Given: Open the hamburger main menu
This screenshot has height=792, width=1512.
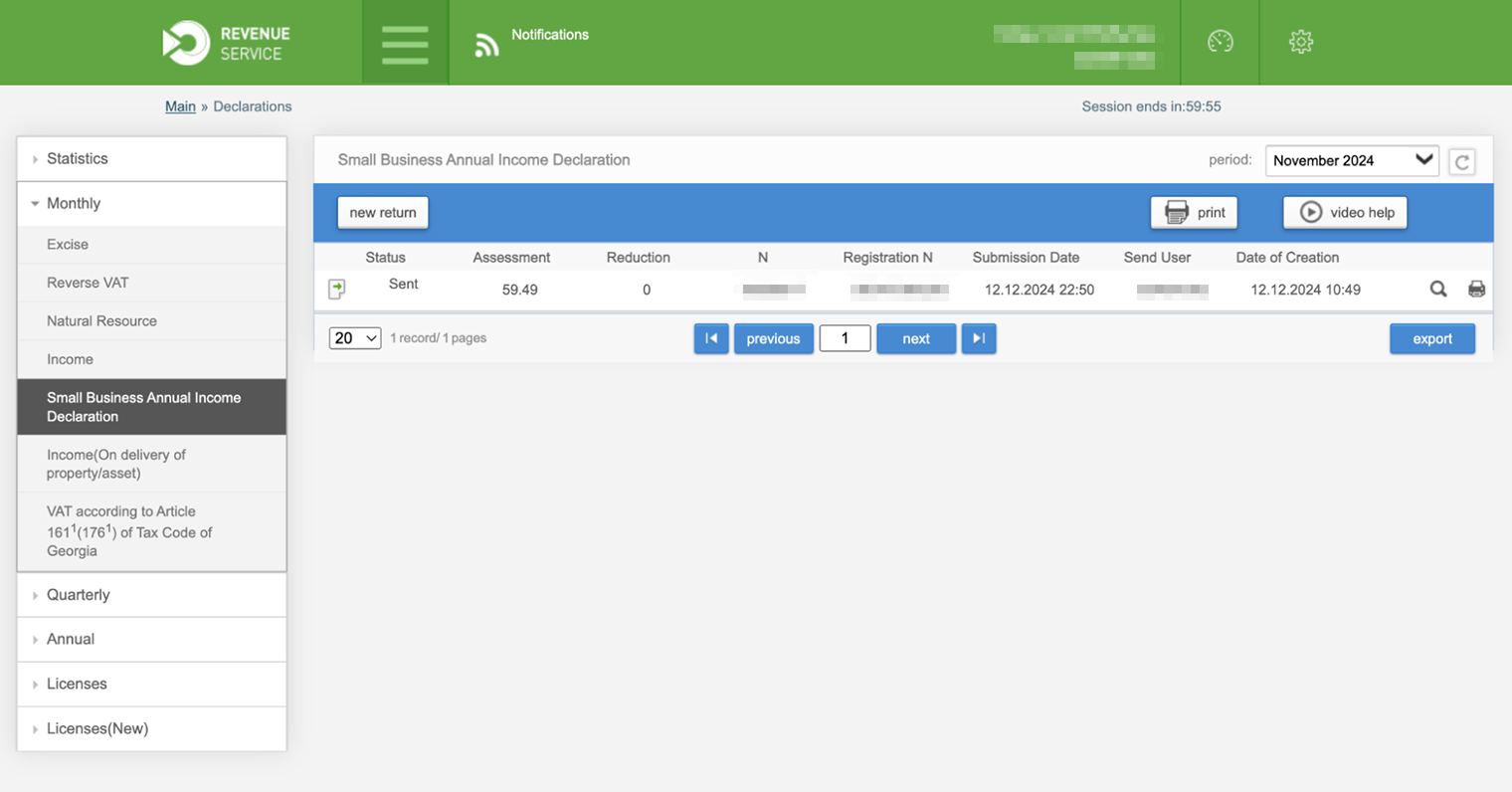Looking at the screenshot, I should 405,43.
